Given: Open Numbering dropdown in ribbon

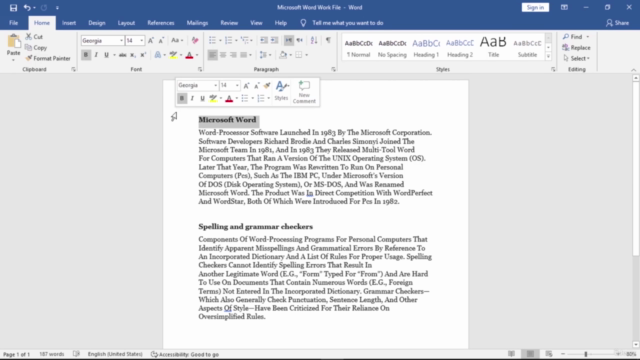Looking at the screenshot, I should [236, 40].
